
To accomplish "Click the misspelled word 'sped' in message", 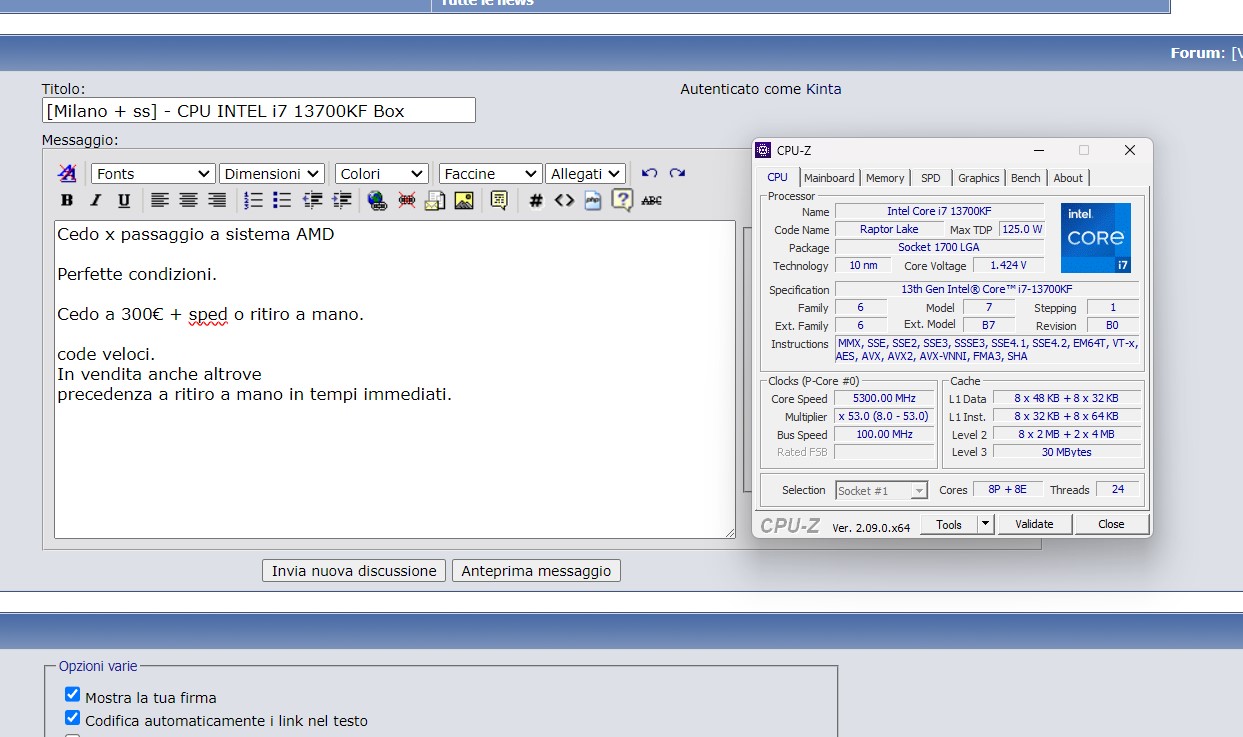I will (208, 314).
